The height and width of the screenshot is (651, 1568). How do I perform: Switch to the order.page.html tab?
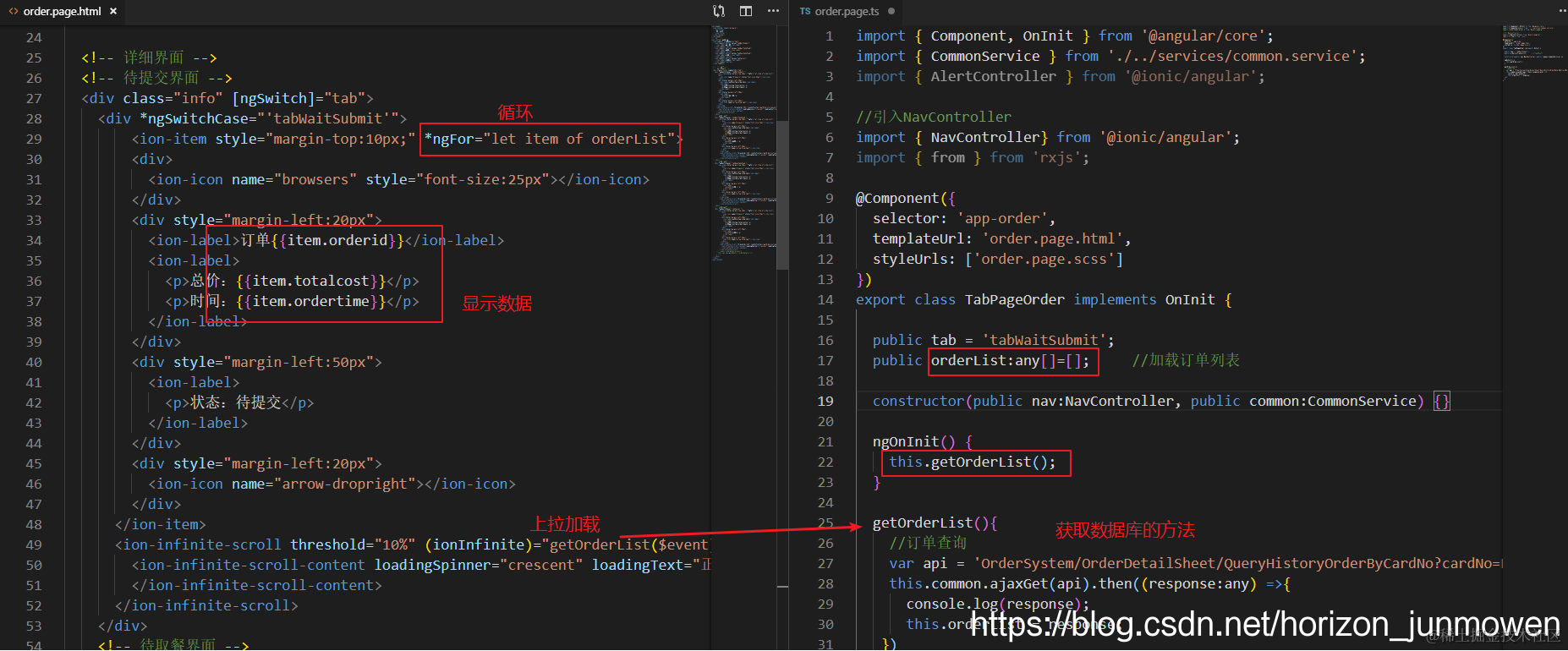(x=62, y=11)
